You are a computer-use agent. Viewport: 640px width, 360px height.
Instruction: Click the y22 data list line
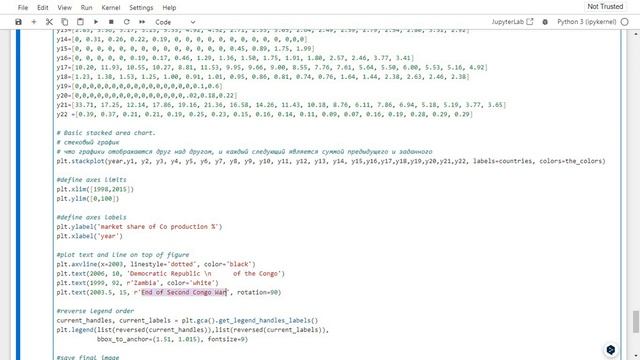click(265, 114)
